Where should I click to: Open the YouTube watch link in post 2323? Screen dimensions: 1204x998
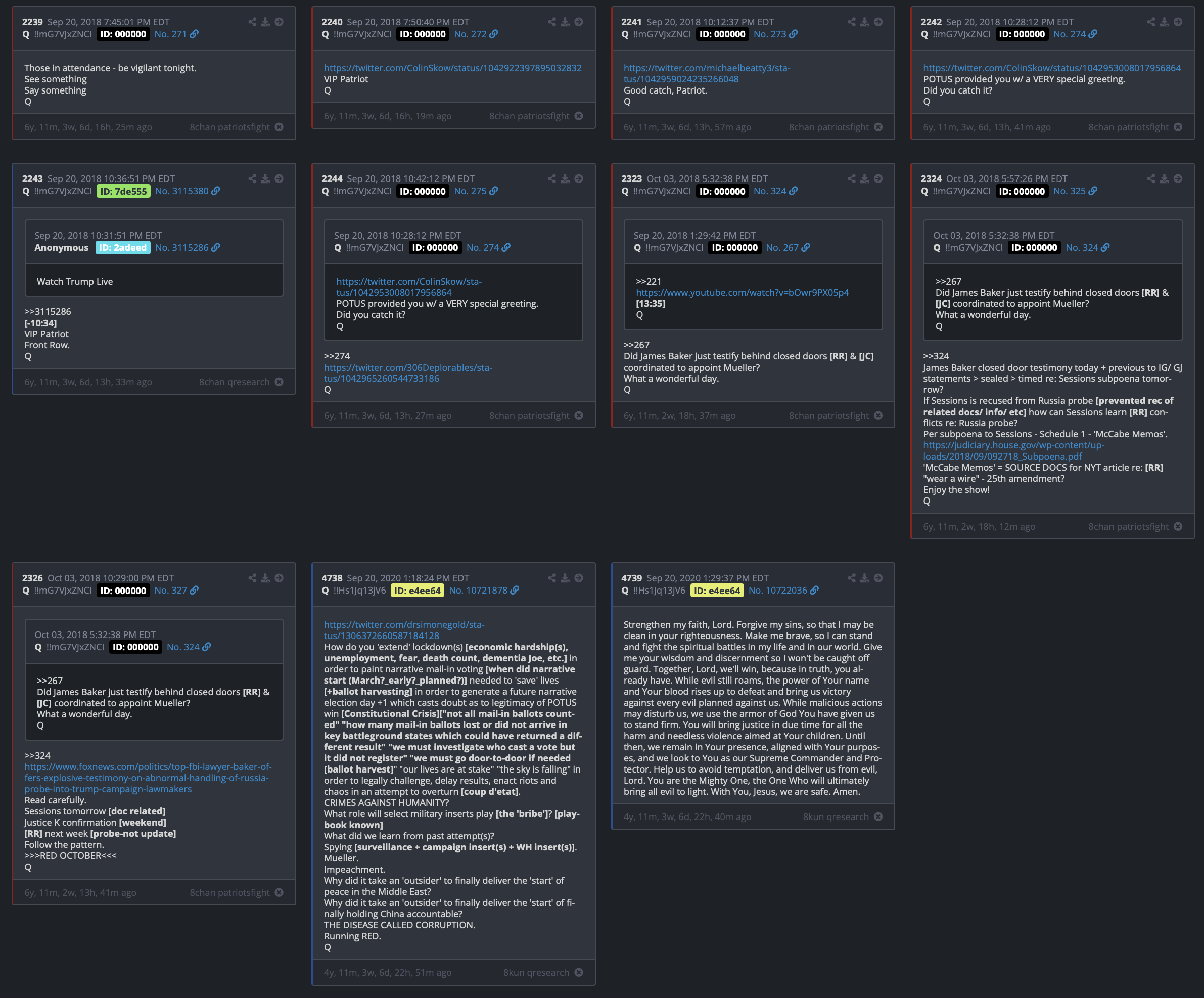[743, 293]
